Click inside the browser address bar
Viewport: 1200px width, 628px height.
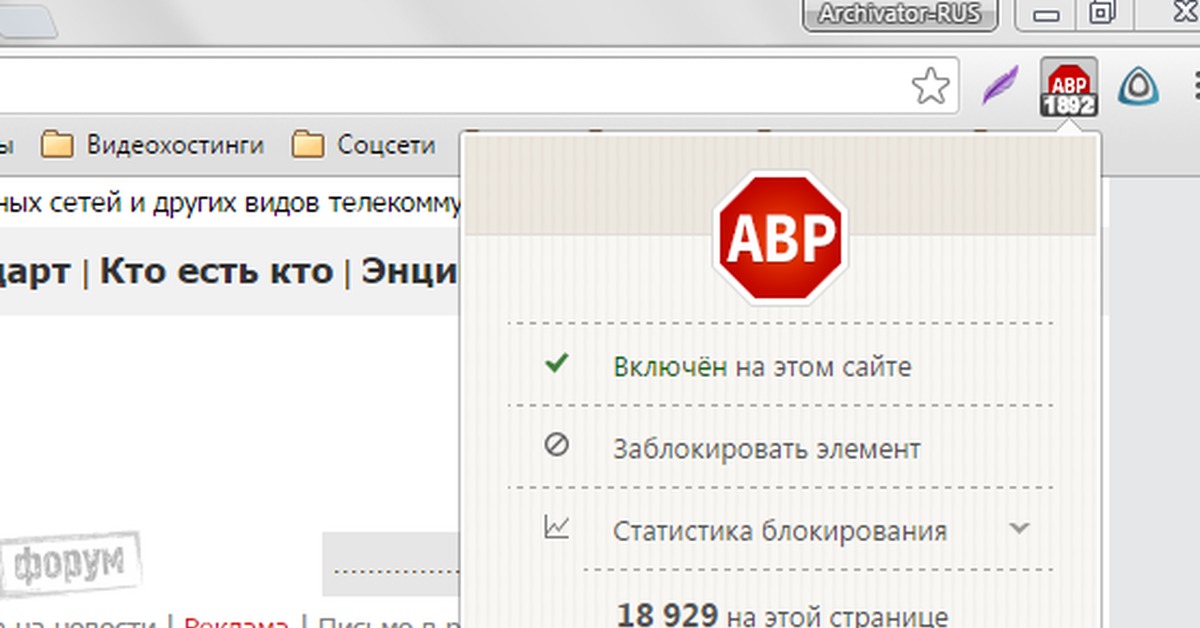[450, 87]
